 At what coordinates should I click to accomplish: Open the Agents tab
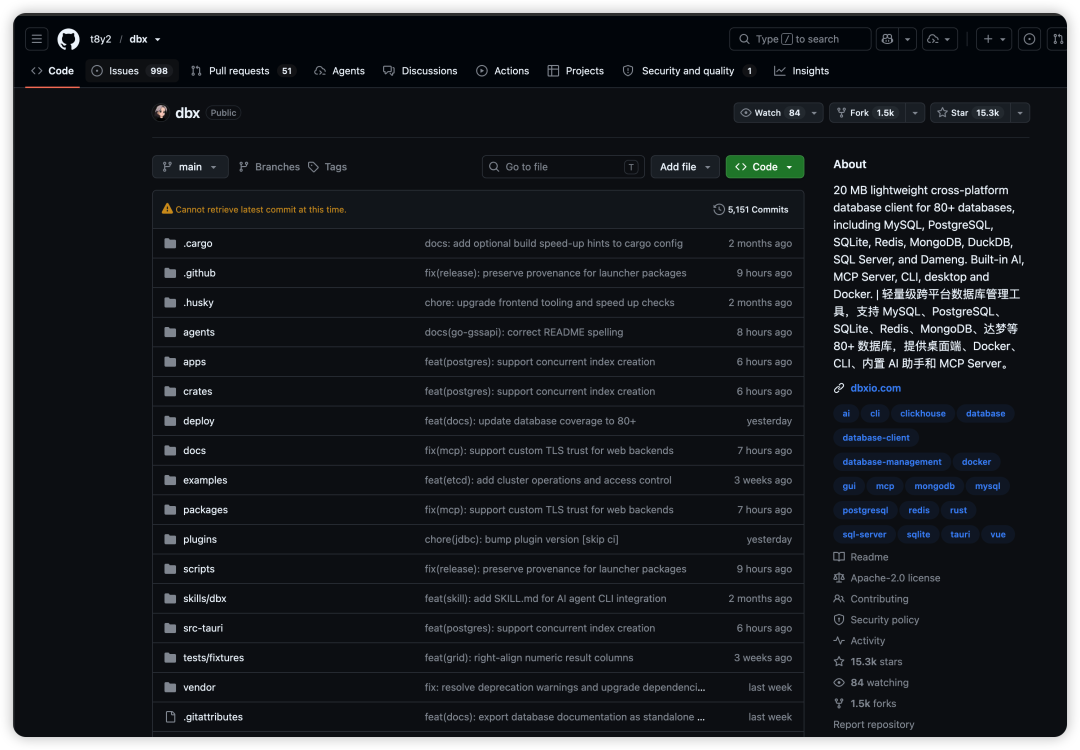coord(340,71)
